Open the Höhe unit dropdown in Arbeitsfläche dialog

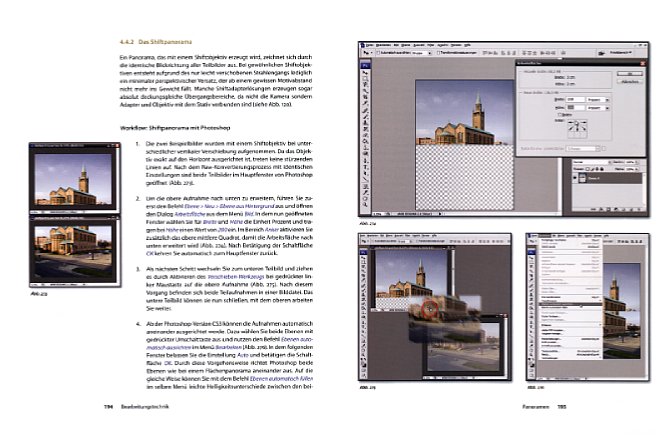click(598, 108)
